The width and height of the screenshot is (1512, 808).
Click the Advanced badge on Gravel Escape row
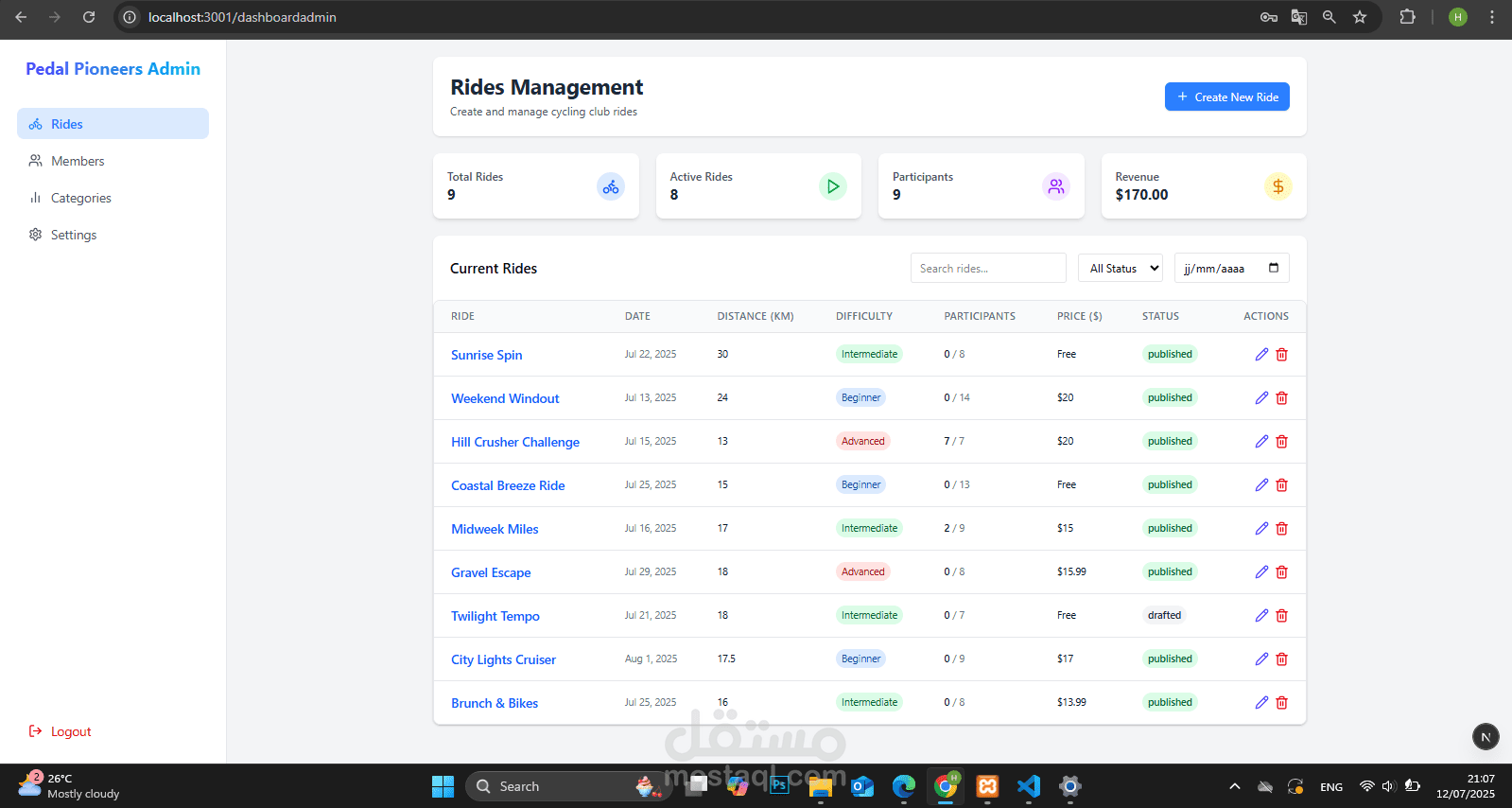pos(863,571)
